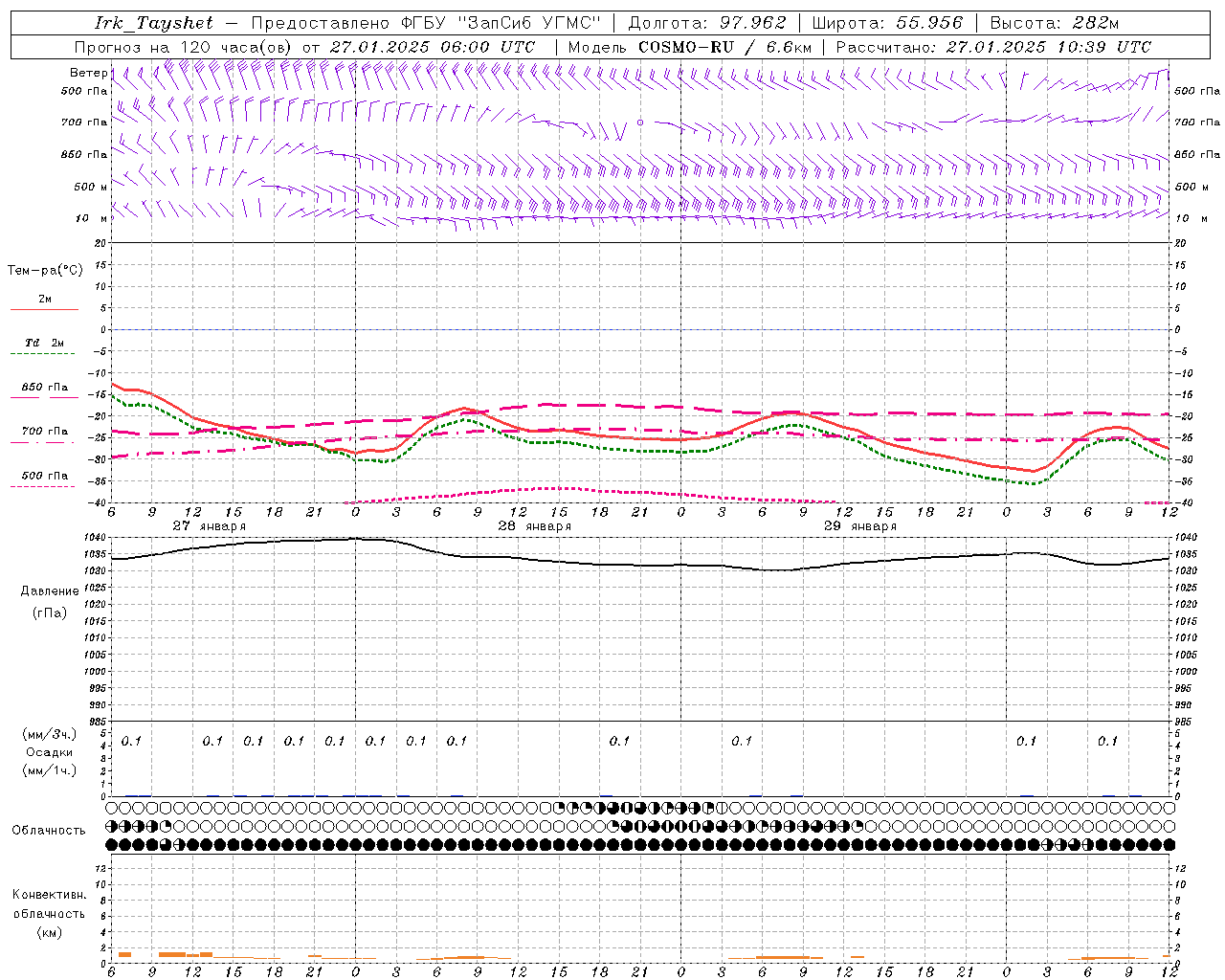The image size is (1225, 980).
Task: Click the (мм/1ч.) unit label
Action: coord(49,769)
